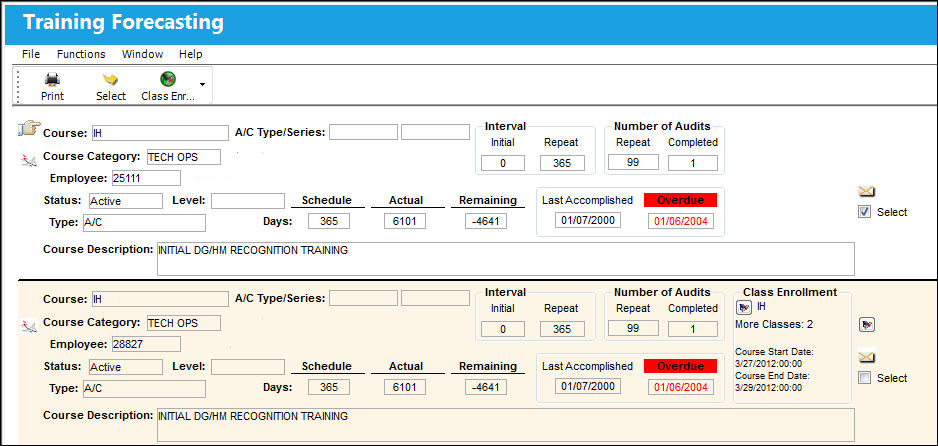Click Remaining days -4641 in first record
Image resolution: width=938 pixels, height=446 pixels.
tap(486, 221)
